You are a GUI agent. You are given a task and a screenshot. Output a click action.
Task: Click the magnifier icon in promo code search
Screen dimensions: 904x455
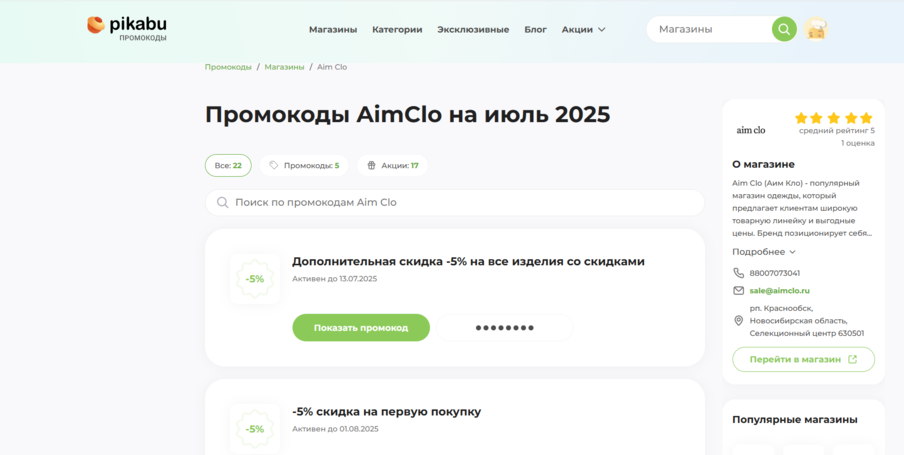(x=222, y=202)
